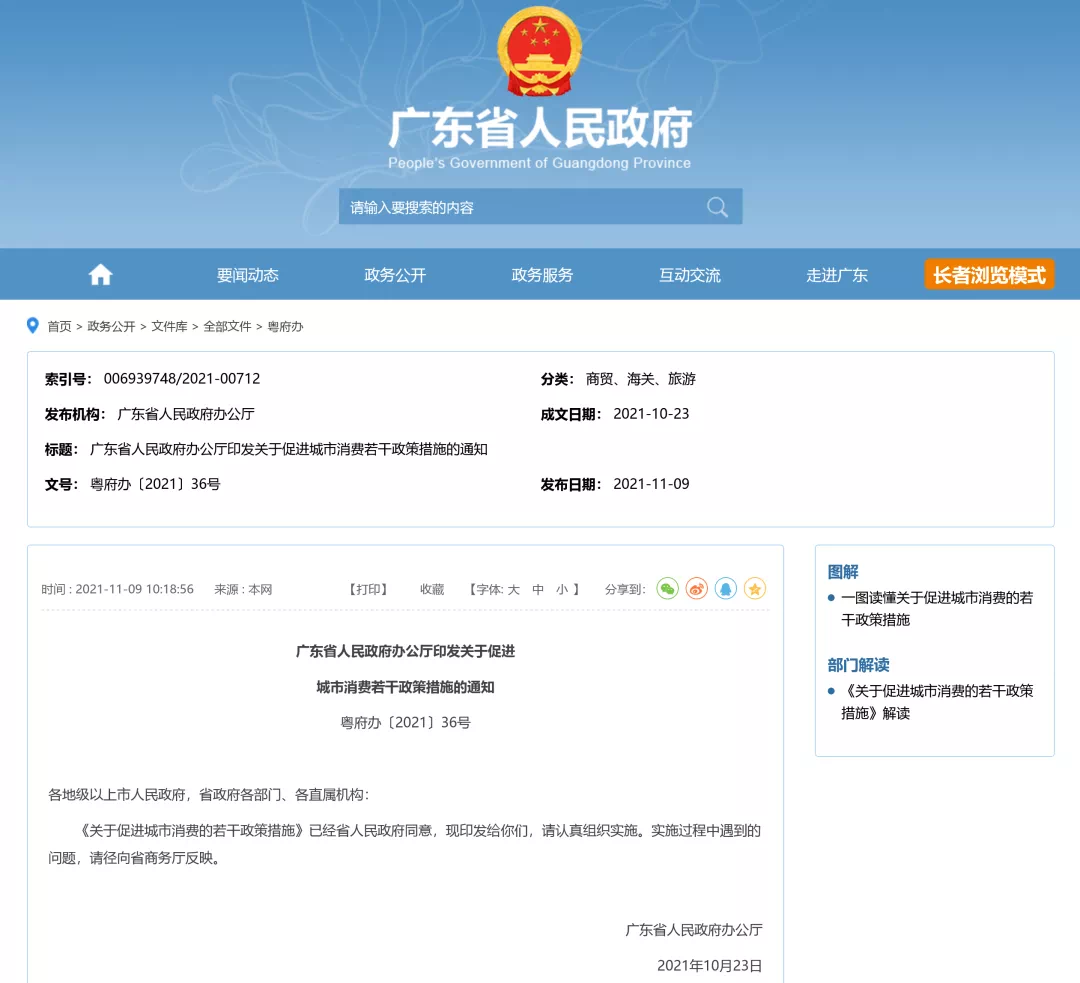The image size is (1080, 983).
Task: Share to WeChat via green icon
Action: [667, 589]
